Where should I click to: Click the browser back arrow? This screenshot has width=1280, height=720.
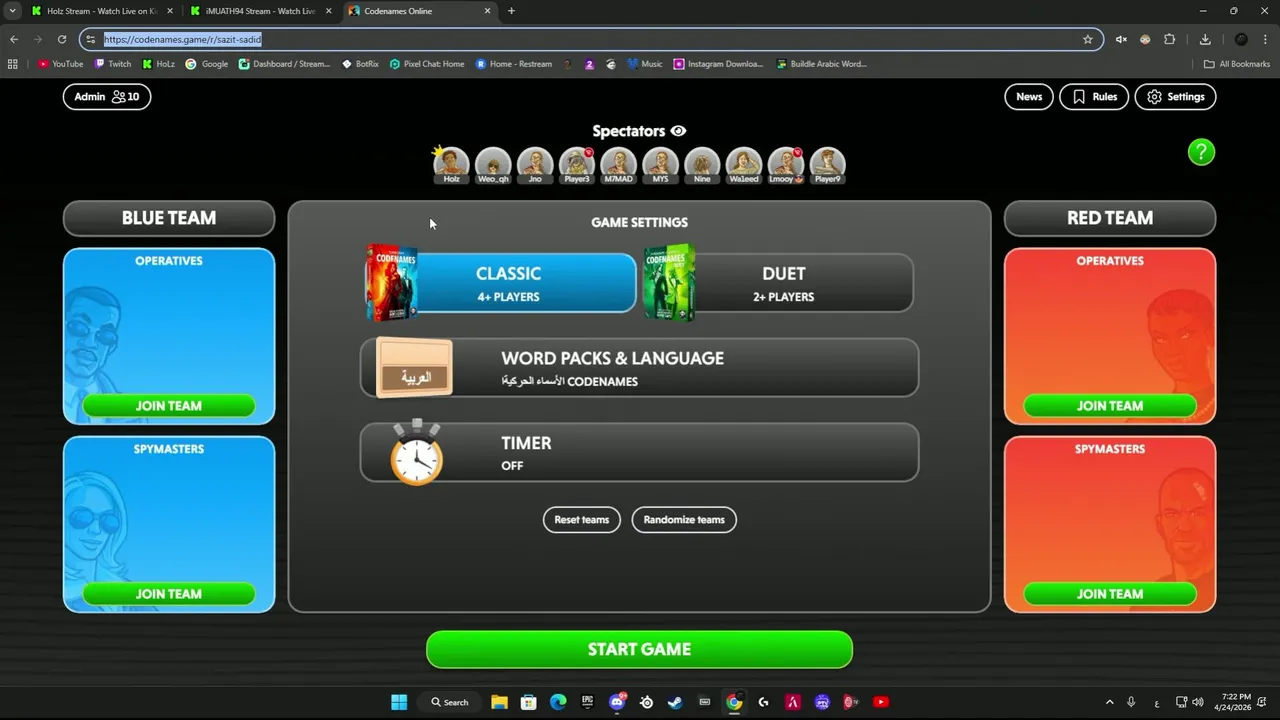point(14,39)
